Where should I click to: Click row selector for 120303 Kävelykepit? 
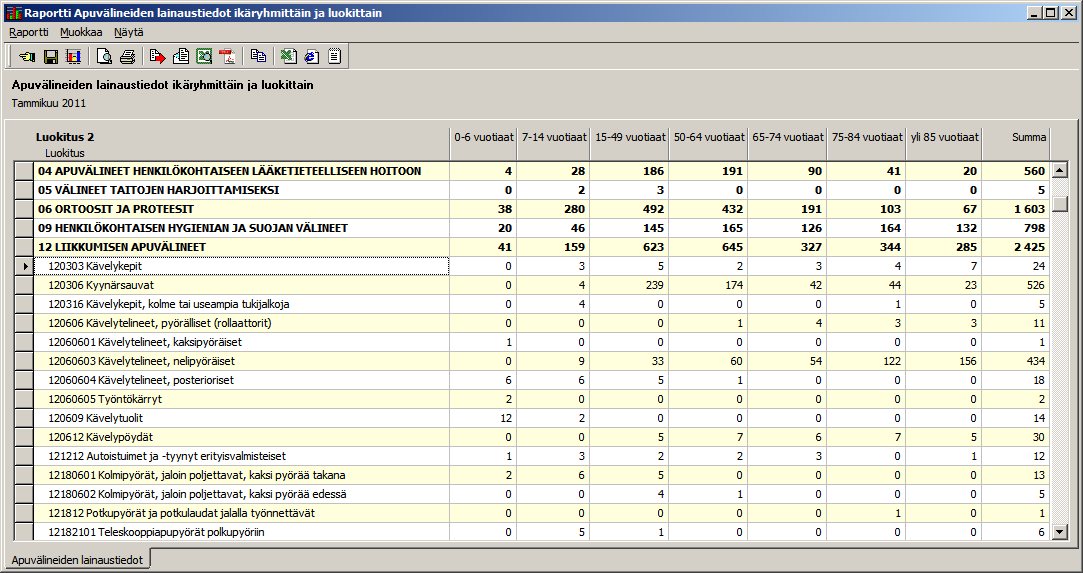pos(24,266)
